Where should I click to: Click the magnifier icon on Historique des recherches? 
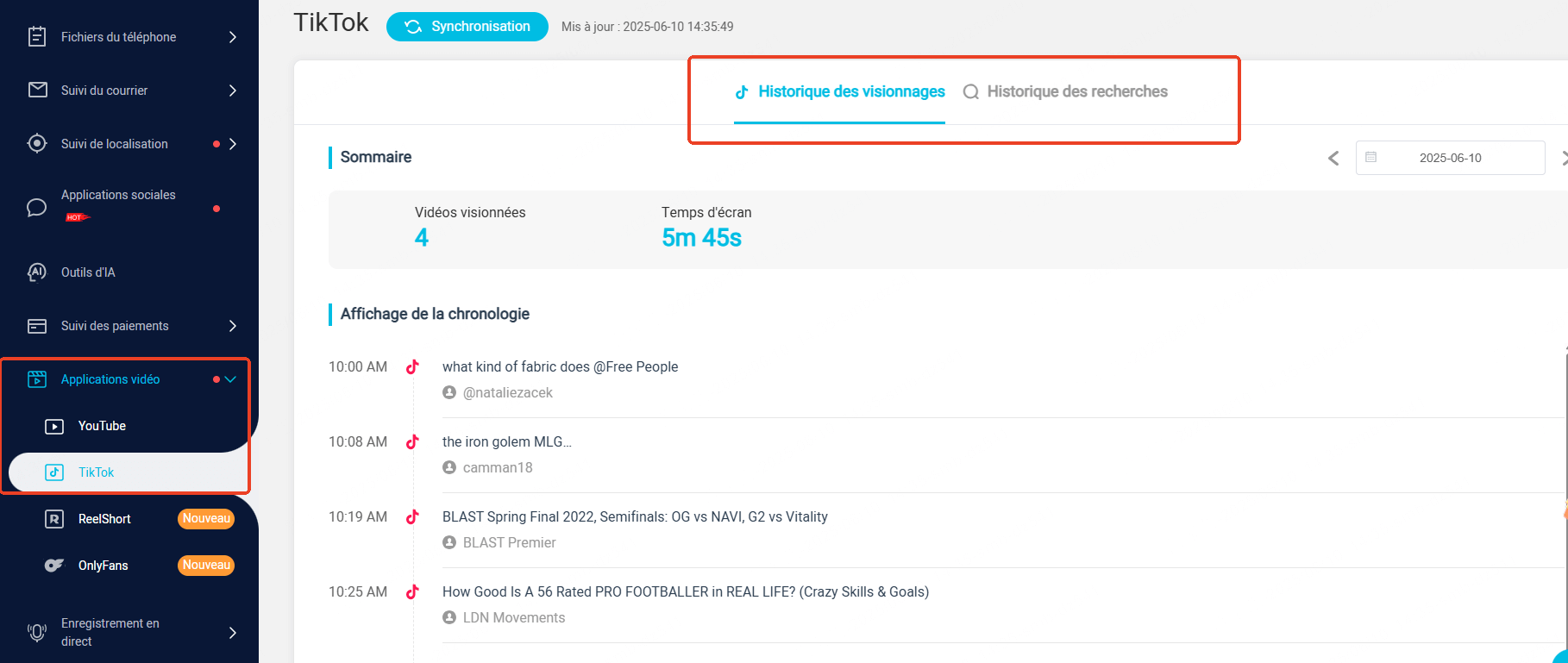(x=971, y=91)
